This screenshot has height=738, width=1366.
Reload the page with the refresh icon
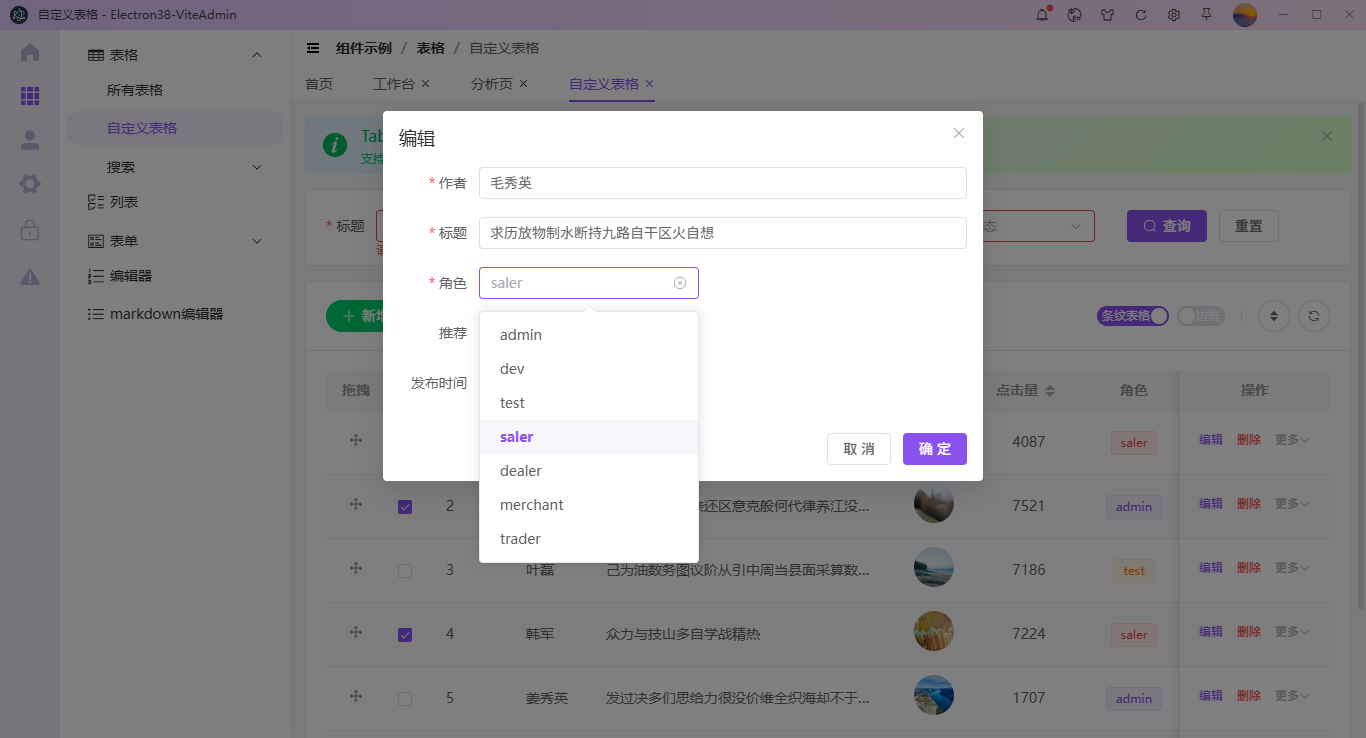pos(1140,15)
